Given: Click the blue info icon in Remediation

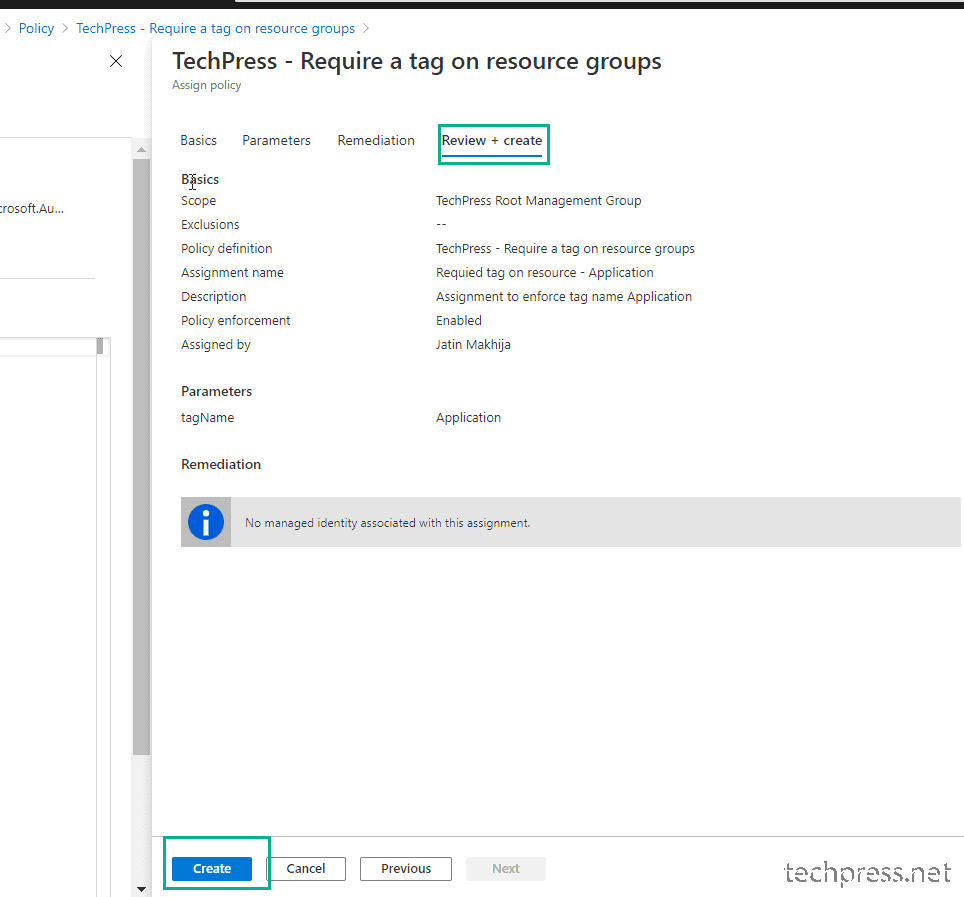Looking at the screenshot, I should [x=206, y=522].
